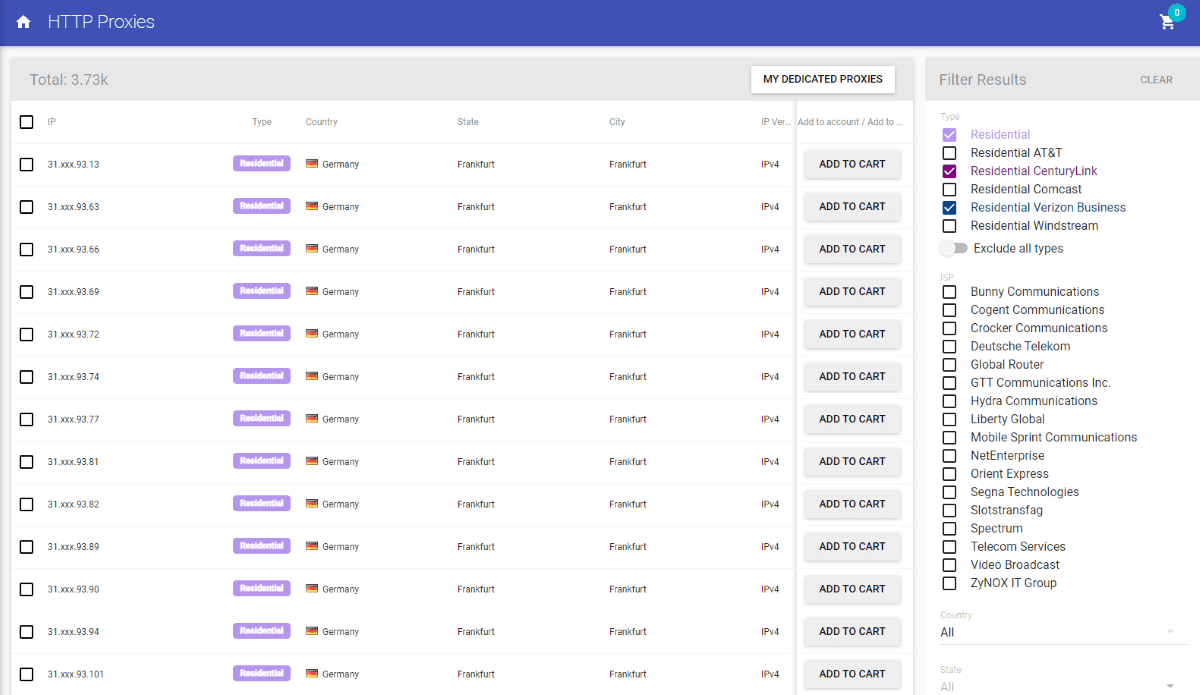This screenshot has width=1200, height=695.
Task: Tick the ZyNOX IT Group checkbox
Action: click(949, 583)
